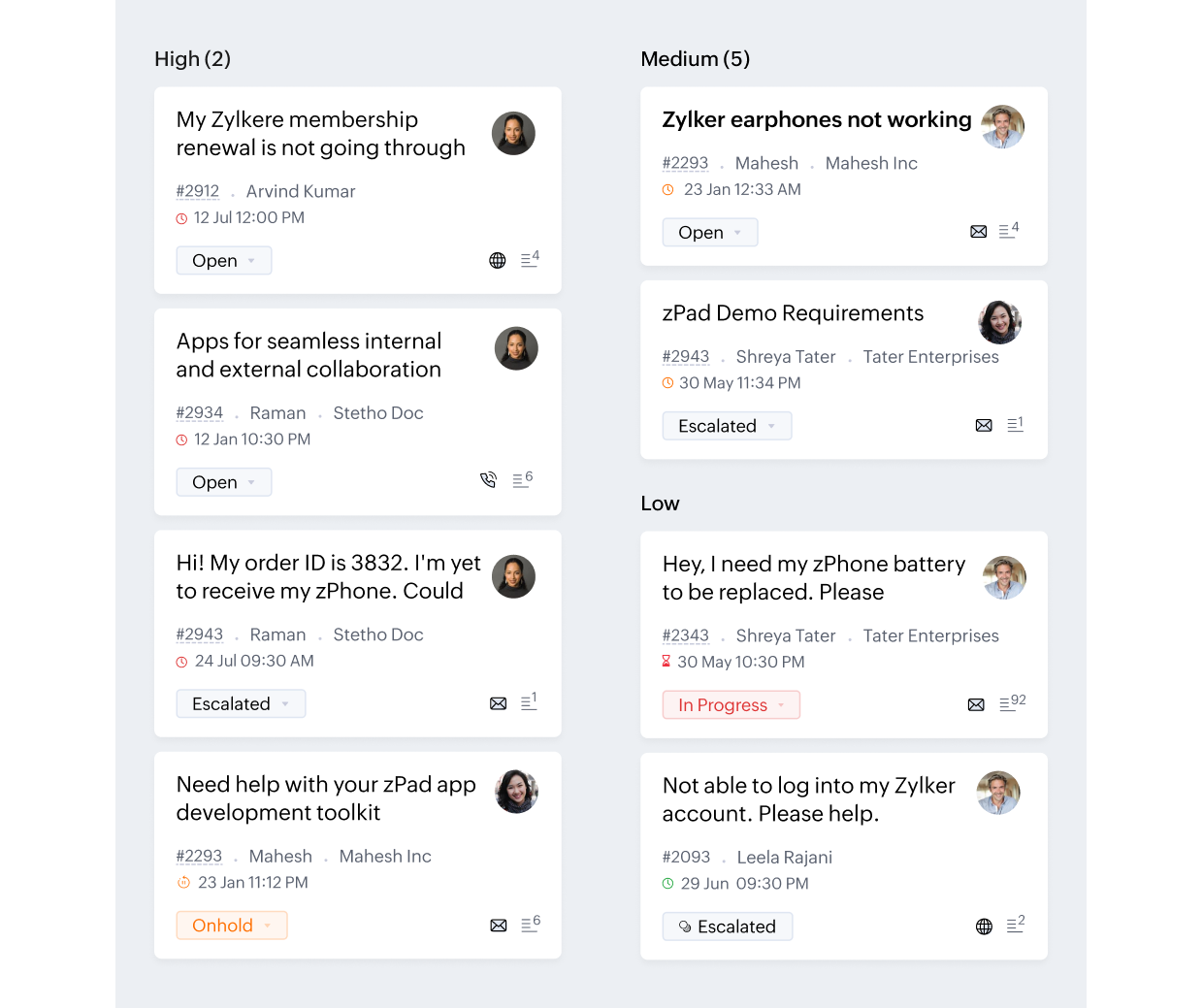Open Escalated status dropdown on zPad Demo Requirements
1203x1008 pixels.
pyautogui.click(x=727, y=426)
